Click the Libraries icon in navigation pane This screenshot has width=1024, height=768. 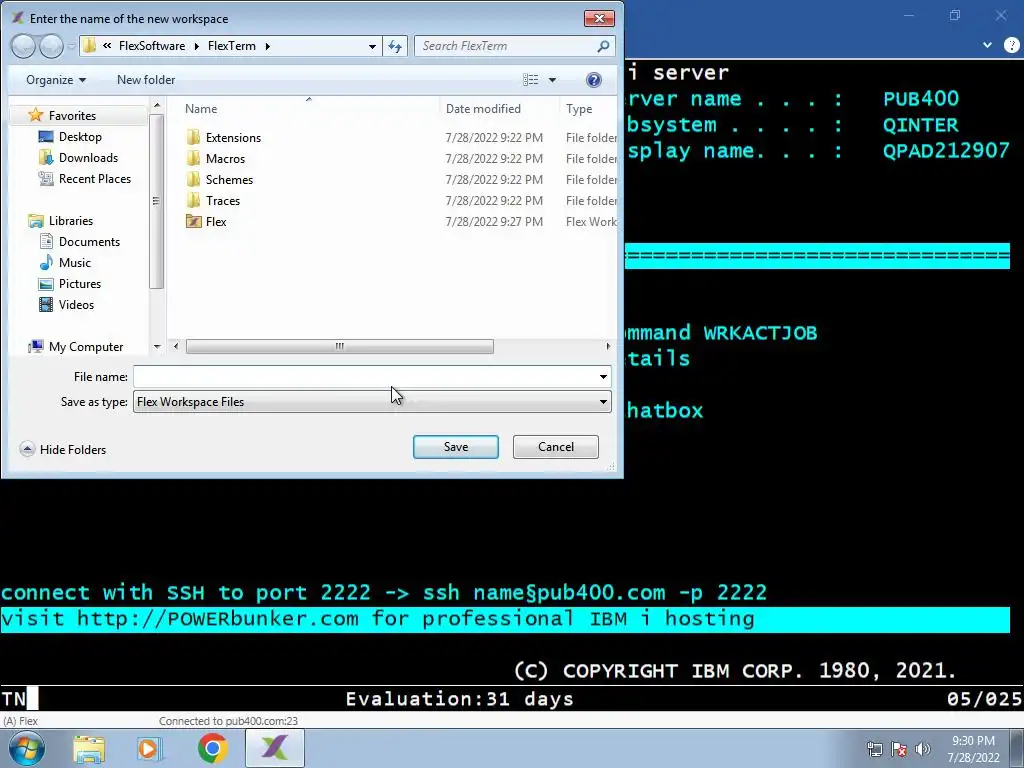coord(36,221)
